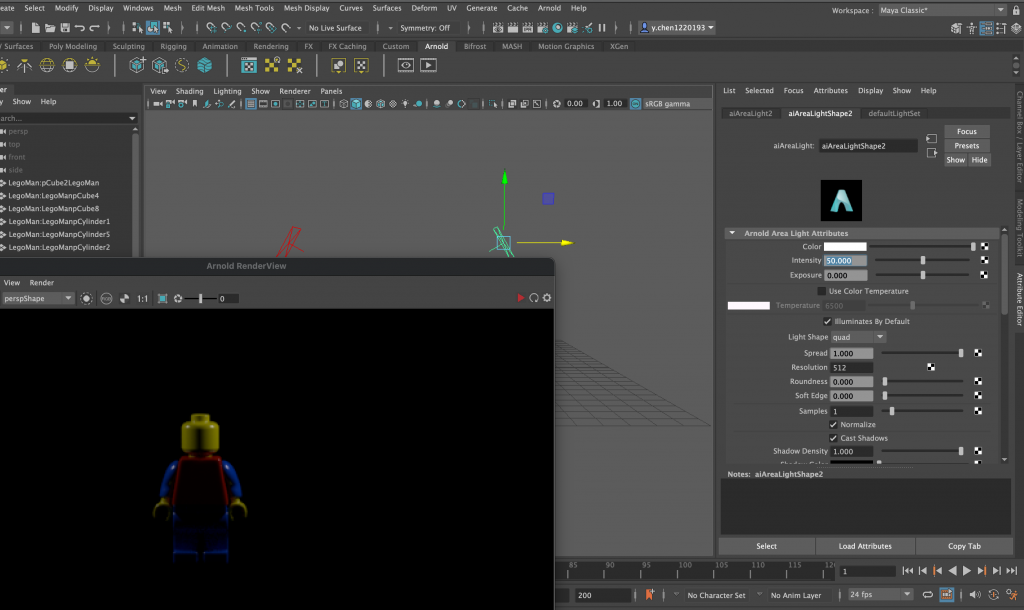Click the Presets button
This screenshot has width=1024, height=610.
point(967,146)
